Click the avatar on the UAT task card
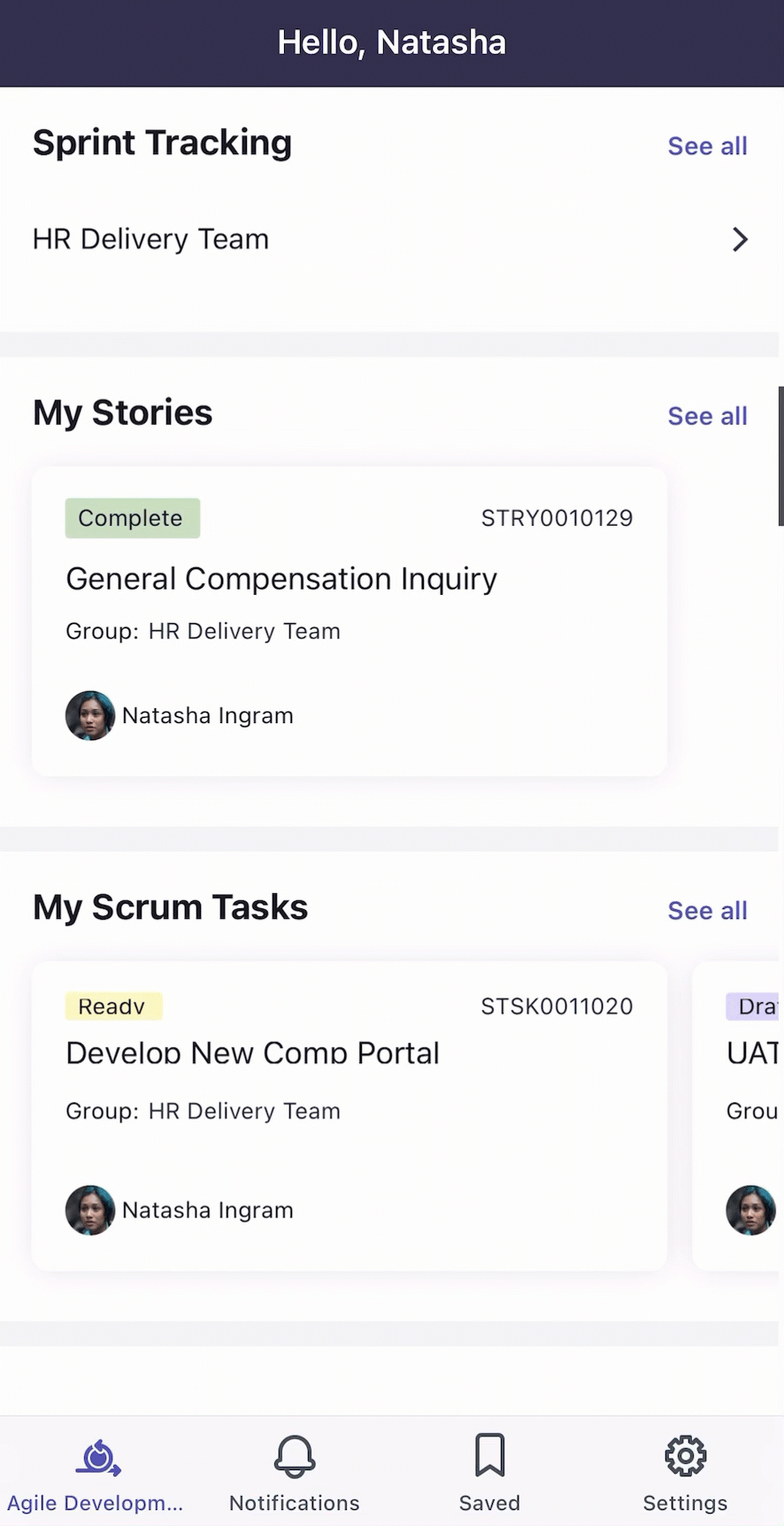 tap(750, 1210)
